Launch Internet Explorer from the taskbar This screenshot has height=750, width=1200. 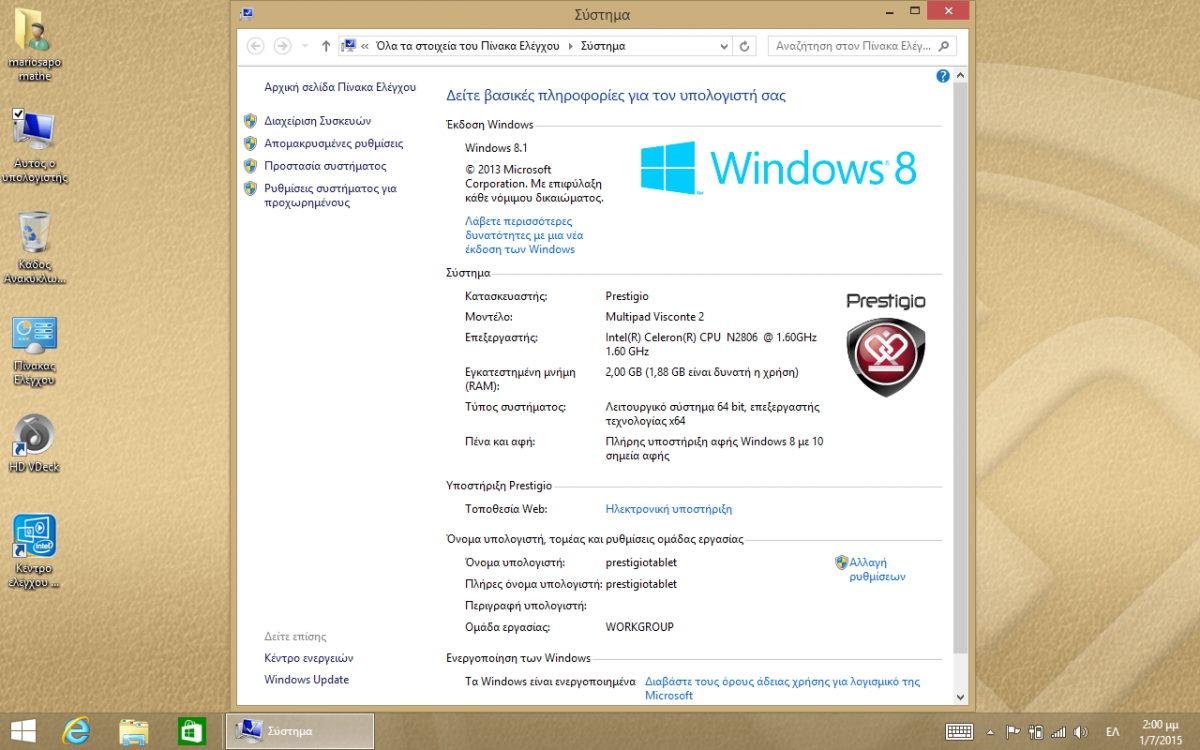[x=76, y=731]
